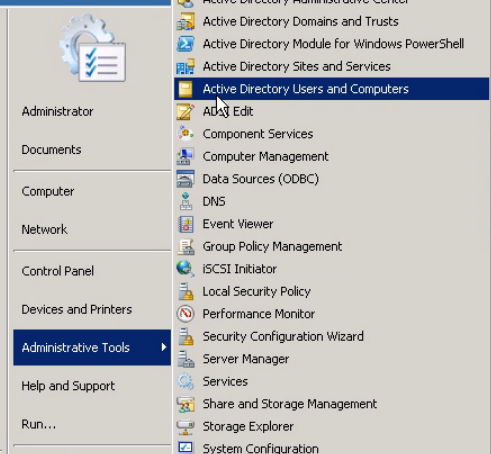
Task: Expand the Administrative Tools submenu arrow
Action: 164,347
